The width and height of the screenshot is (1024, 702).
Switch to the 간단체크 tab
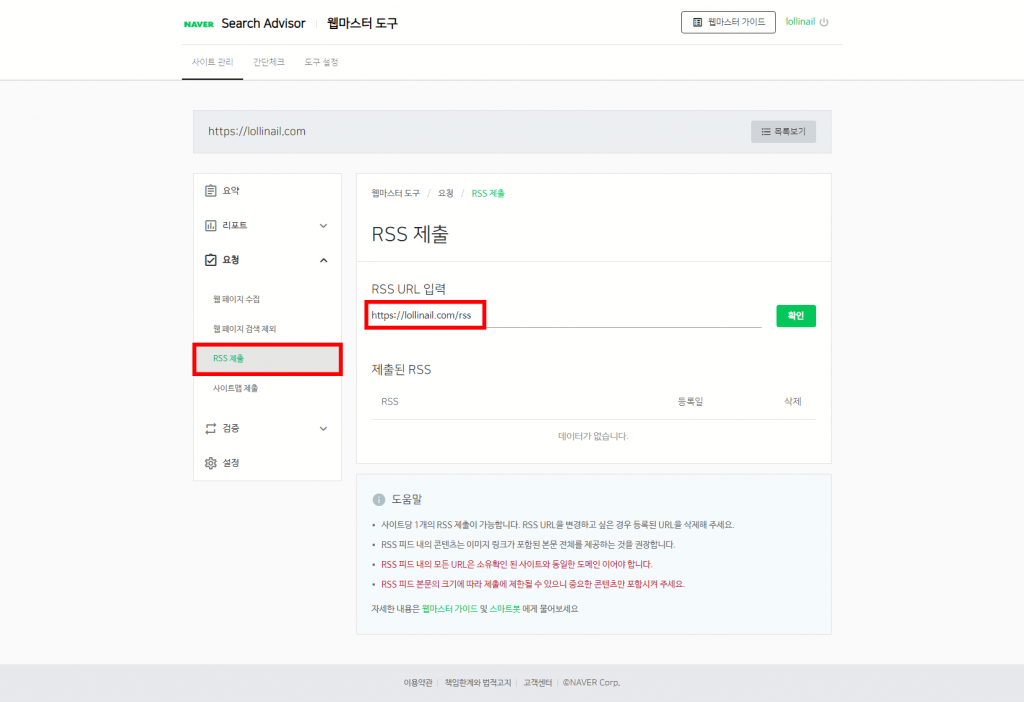pos(267,60)
